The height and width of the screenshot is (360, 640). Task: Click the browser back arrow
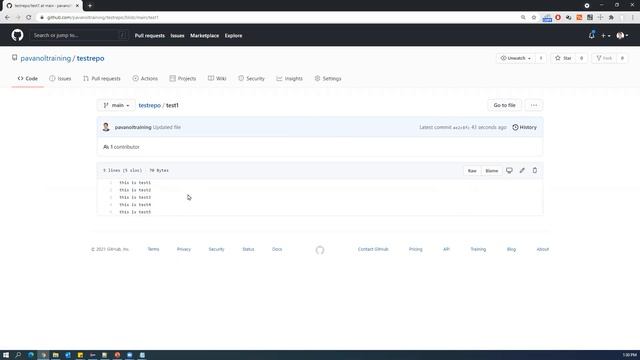[7, 18]
